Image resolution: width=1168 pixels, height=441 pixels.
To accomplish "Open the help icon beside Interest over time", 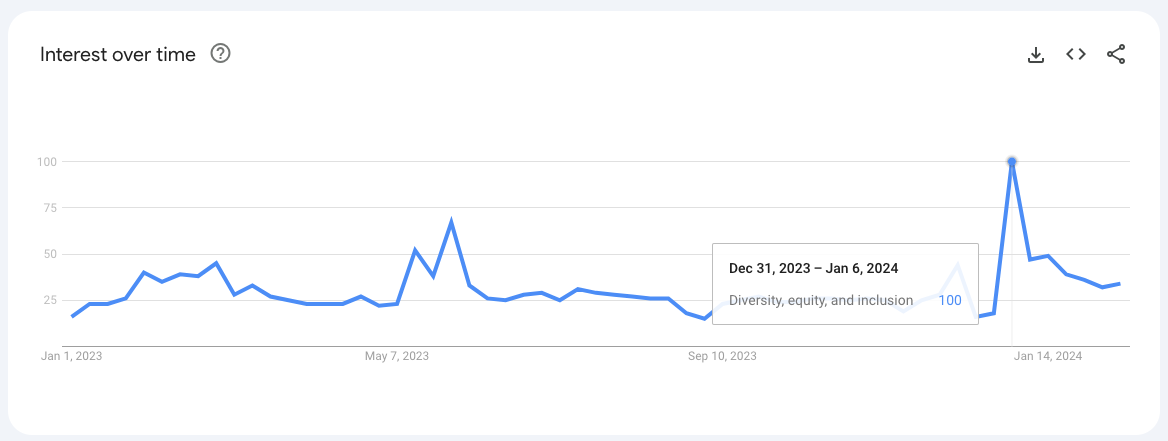I will point(220,54).
